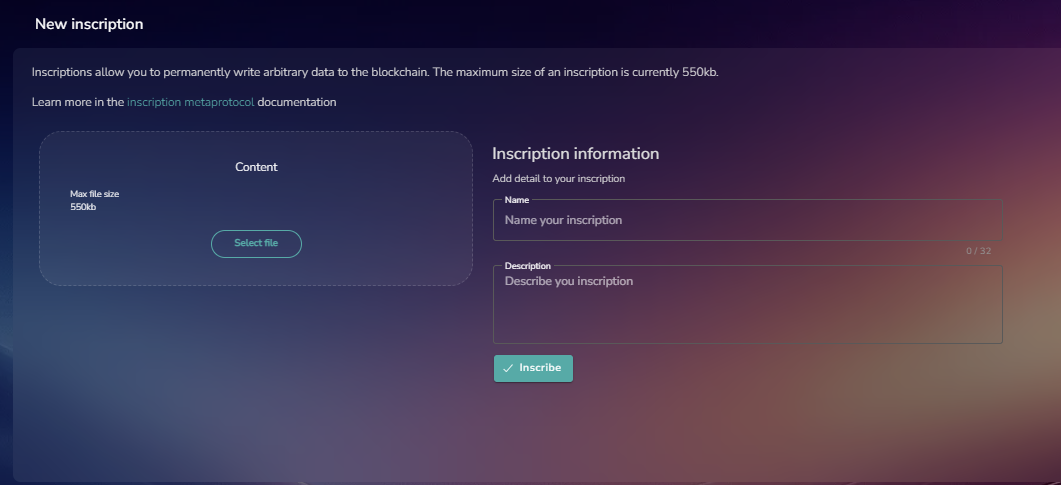Click the Inscription information heading

(x=576, y=154)
